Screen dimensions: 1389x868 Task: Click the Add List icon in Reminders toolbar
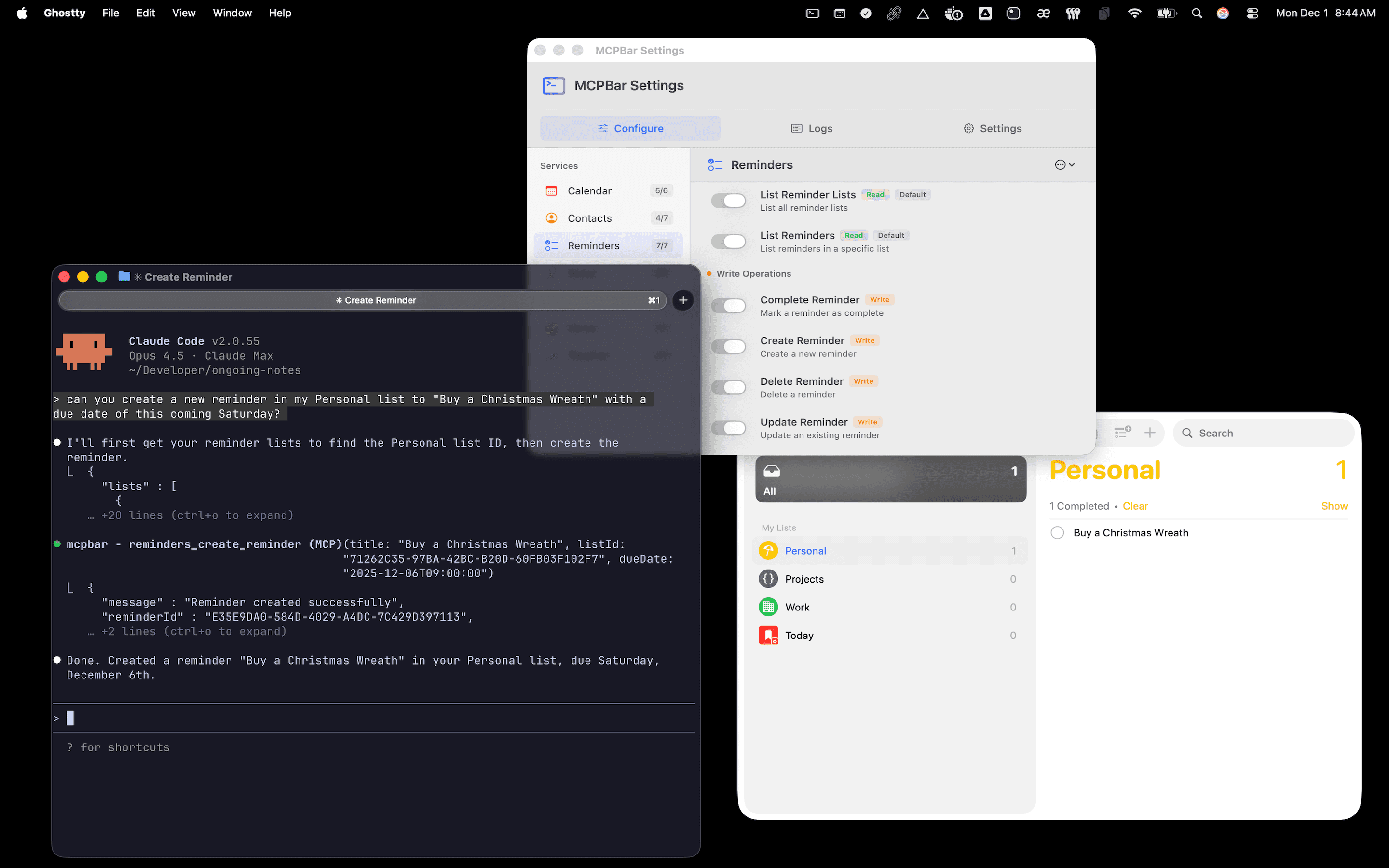coord(1122,432)
